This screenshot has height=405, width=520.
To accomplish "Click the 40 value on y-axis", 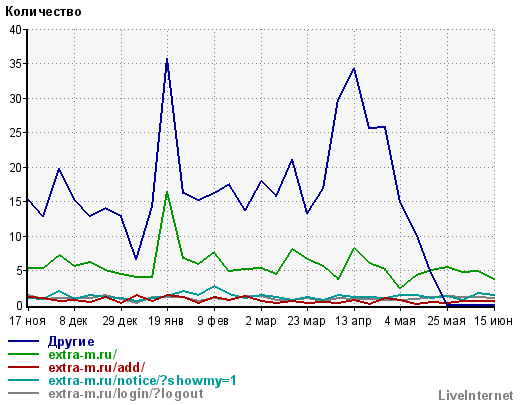I will [x=16, y=30].
